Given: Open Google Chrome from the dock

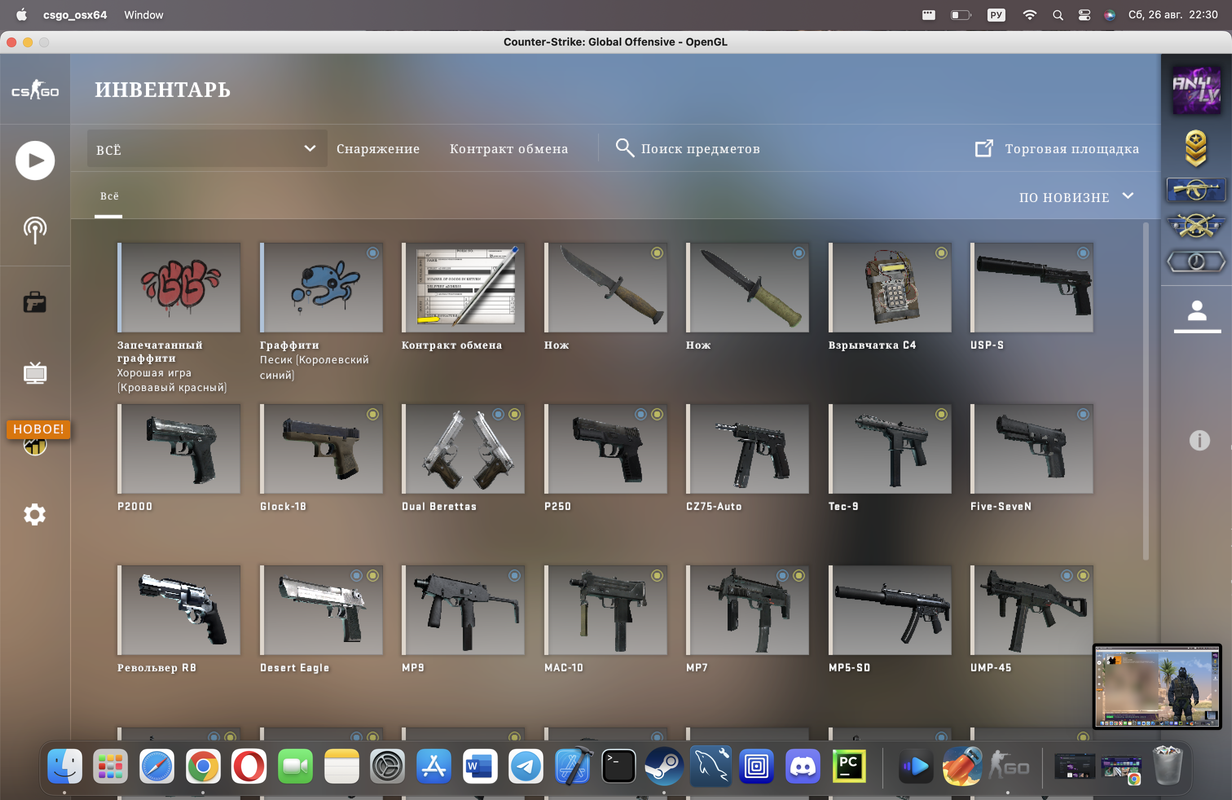Looking at the screenshot, I should tap(203, 767).
